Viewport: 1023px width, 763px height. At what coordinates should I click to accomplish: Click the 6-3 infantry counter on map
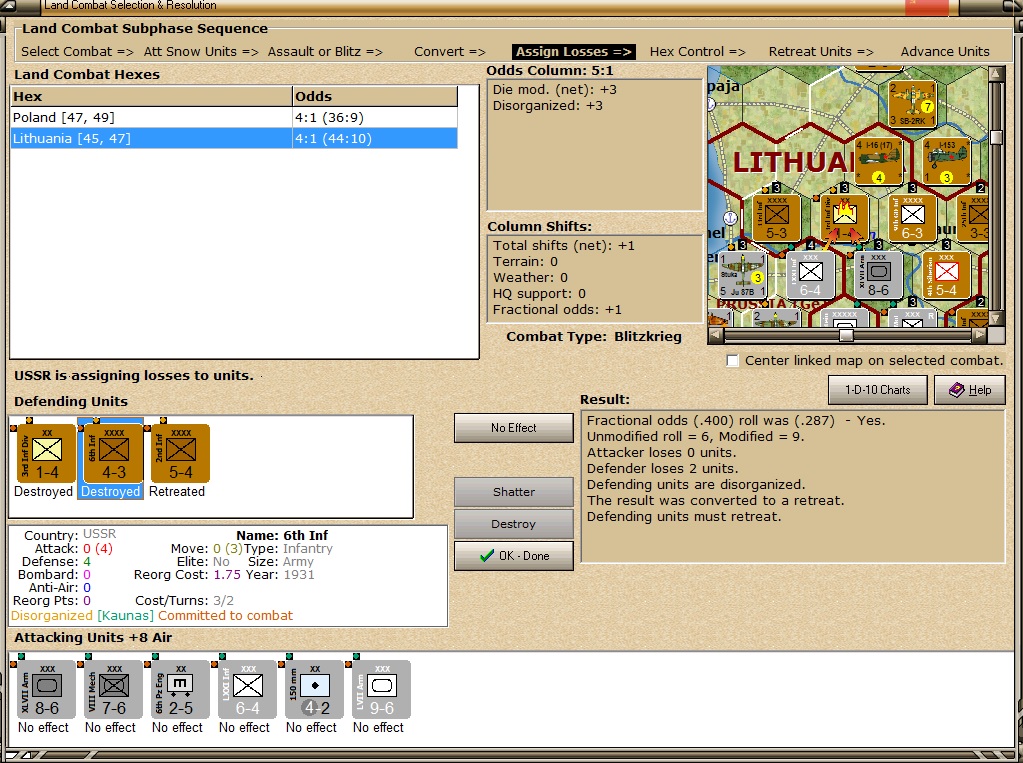912,218
